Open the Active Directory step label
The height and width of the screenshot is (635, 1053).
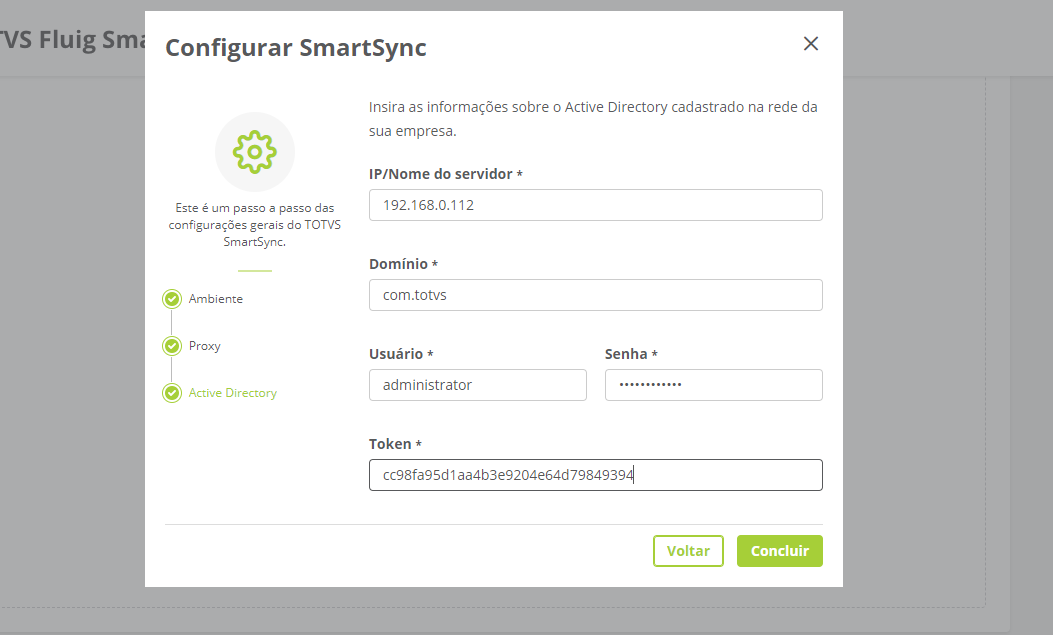[232, 393]
